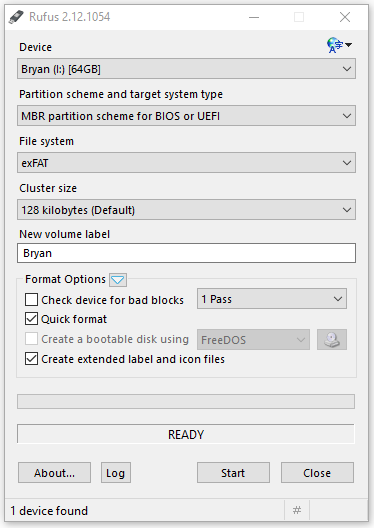Screen dimensions: 374x528
Task: Open the File system exFAT dropdown
Action: (186, 163)
